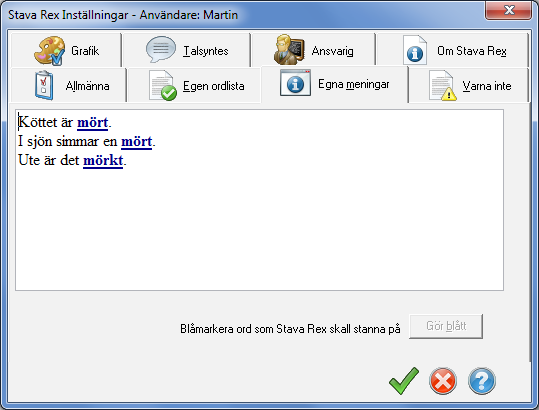Screen dimensions: 539x410
Task: Click the Om Stava Rex info icon
Action: (x=415, y=50)
